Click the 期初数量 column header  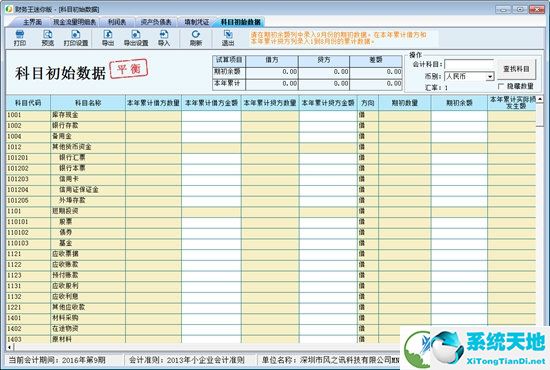coord(405,103)
